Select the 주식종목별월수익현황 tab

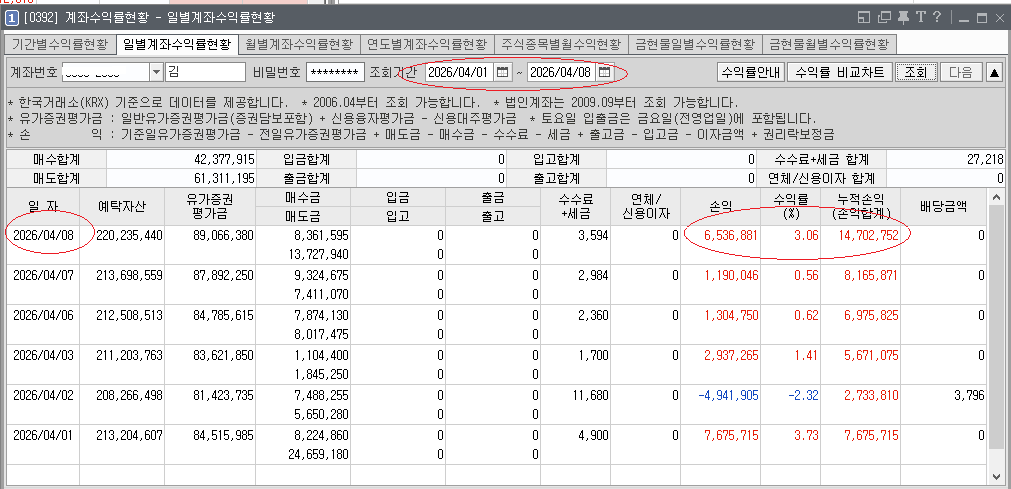pos(559,44)
